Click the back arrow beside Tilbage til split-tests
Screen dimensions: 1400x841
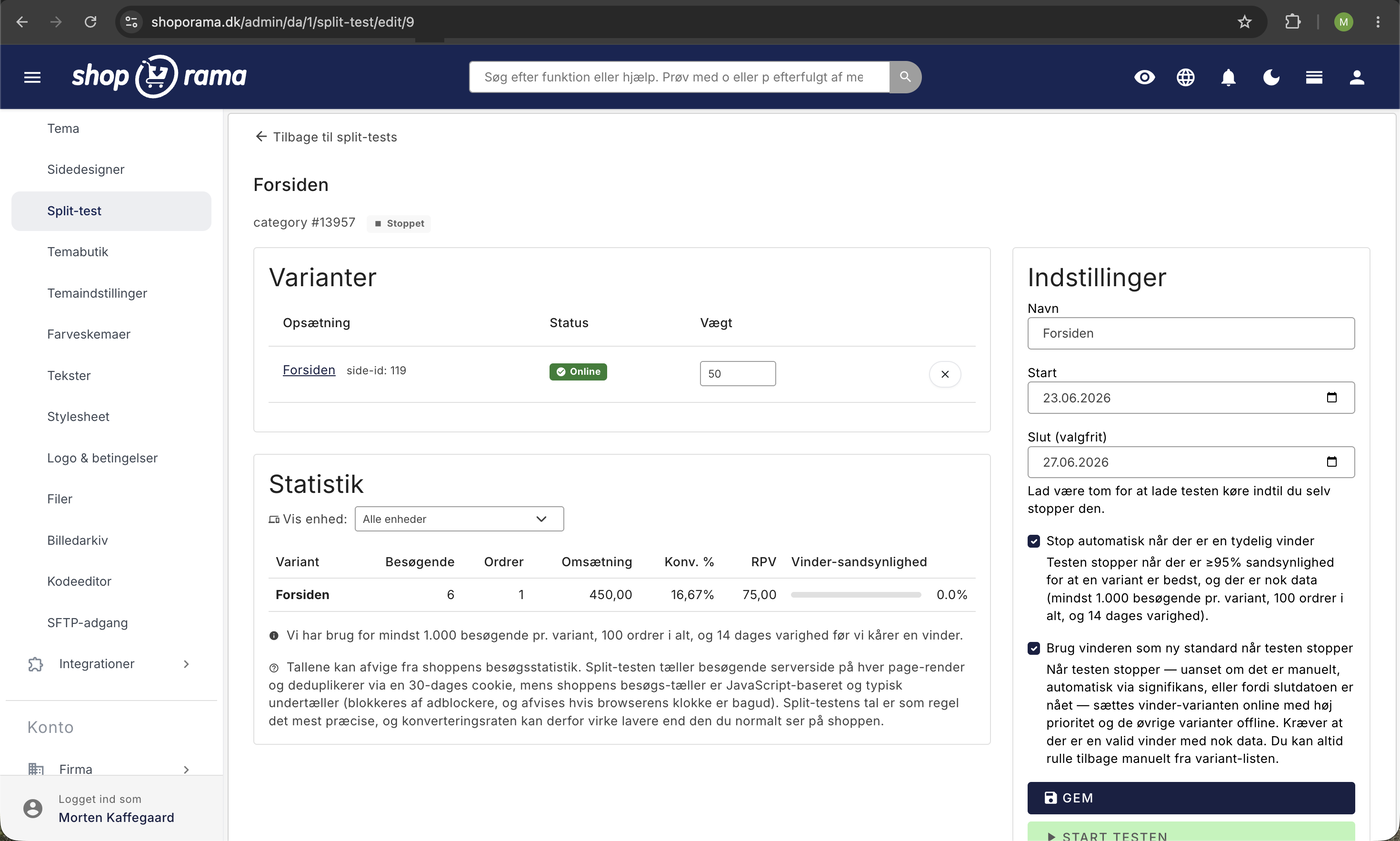pos(261,137)
